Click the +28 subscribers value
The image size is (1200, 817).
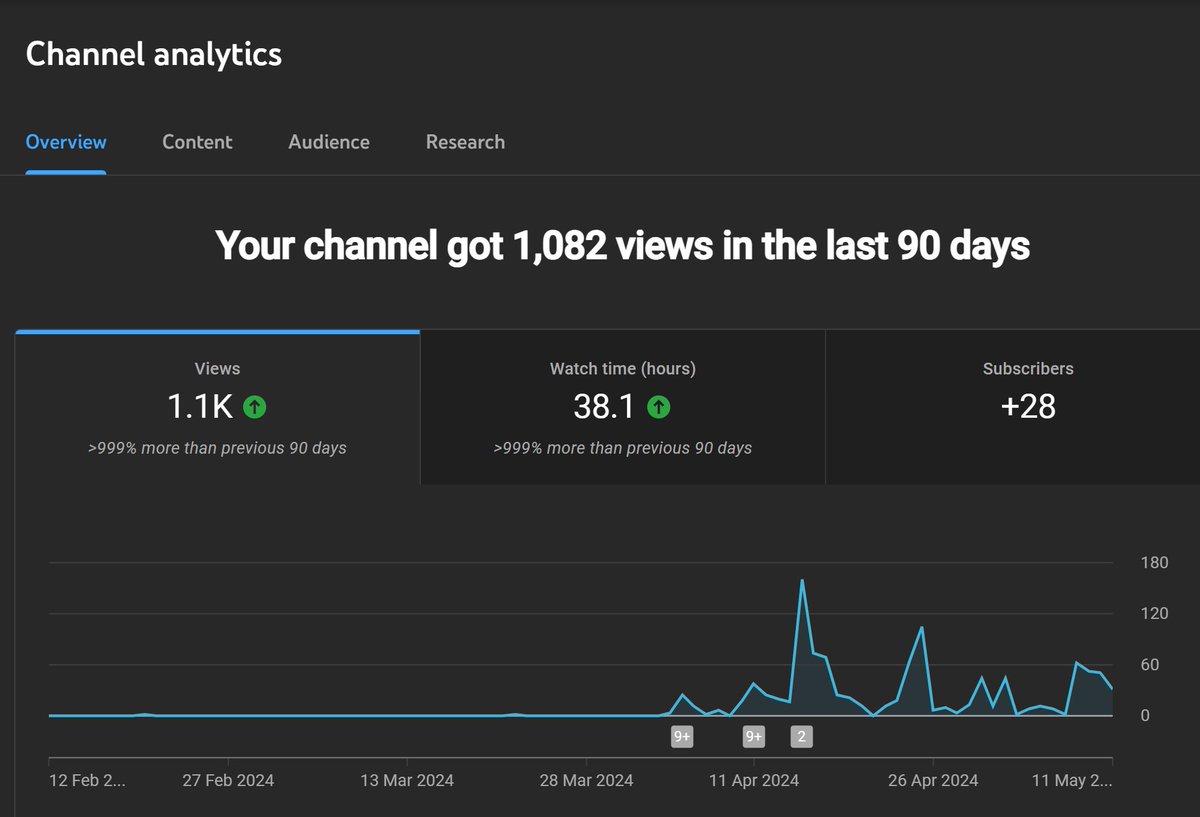click(x=1028, y=407)
